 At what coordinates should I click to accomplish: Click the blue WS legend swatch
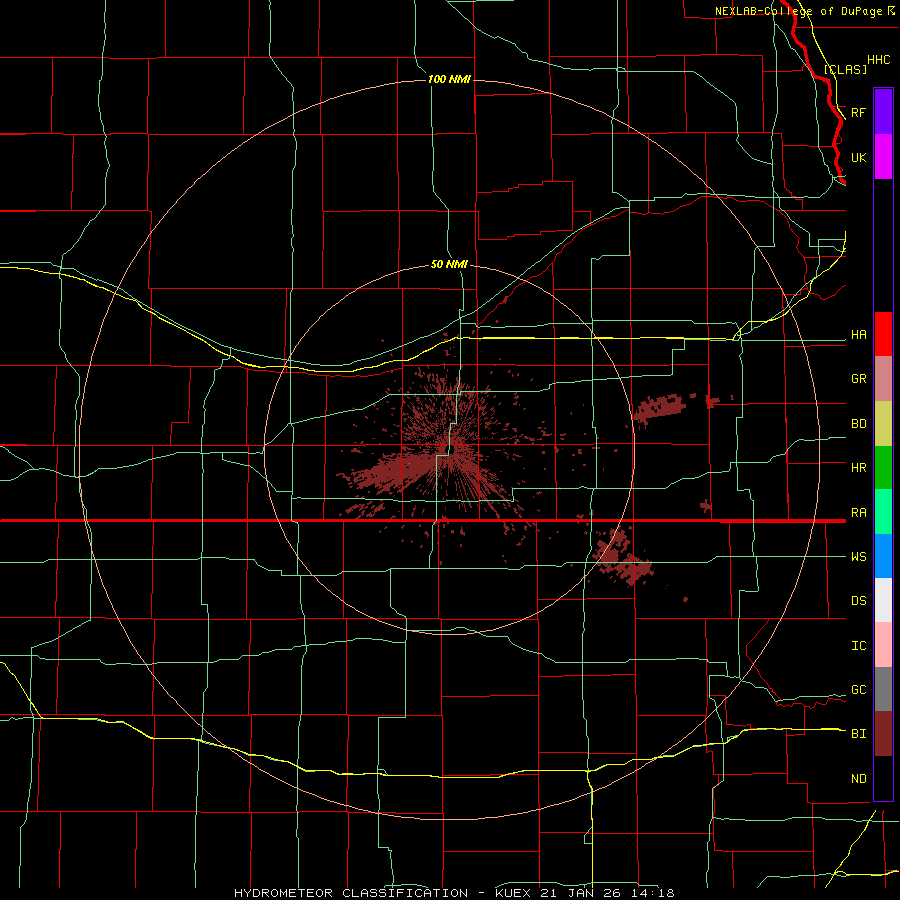883,556
